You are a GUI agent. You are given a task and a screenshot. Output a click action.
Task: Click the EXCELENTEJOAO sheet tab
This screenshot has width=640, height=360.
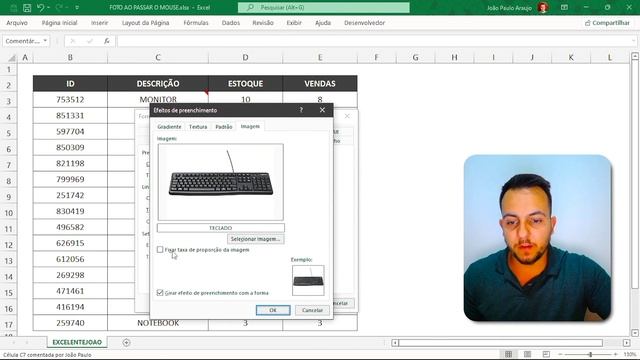click(77, 342)
